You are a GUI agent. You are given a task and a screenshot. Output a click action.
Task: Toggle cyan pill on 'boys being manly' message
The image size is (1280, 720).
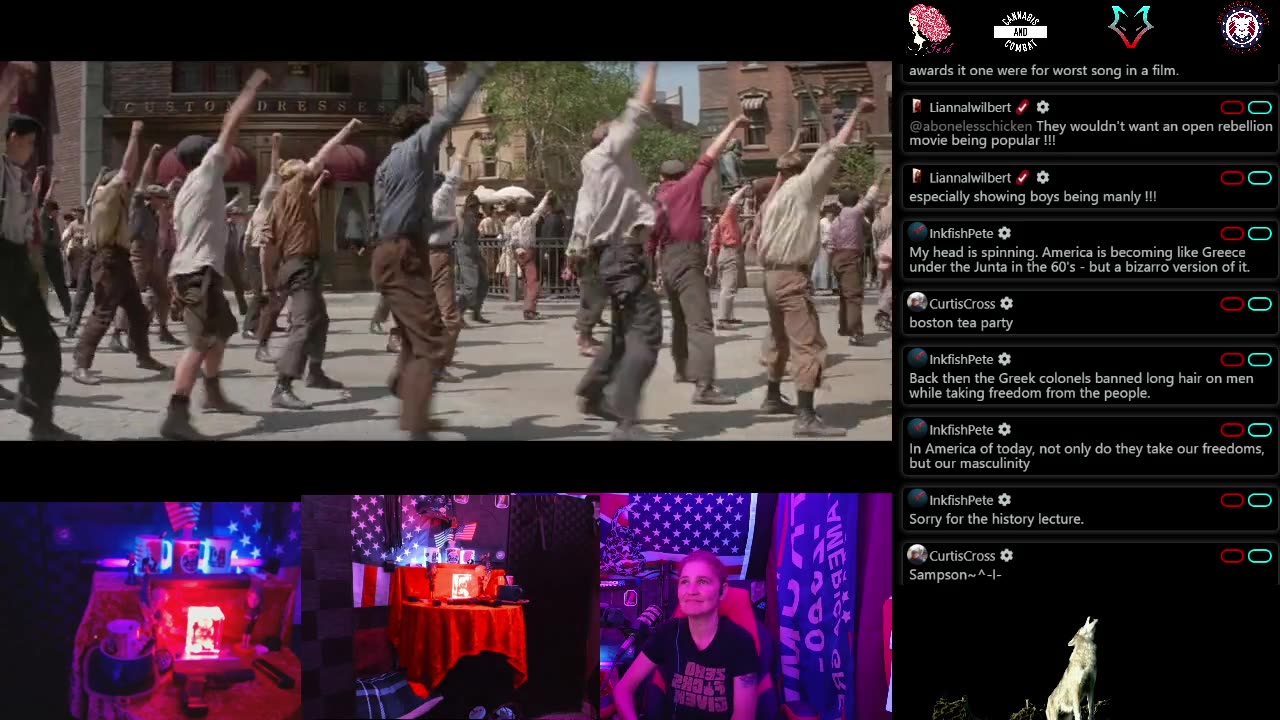coord(1260,178)
